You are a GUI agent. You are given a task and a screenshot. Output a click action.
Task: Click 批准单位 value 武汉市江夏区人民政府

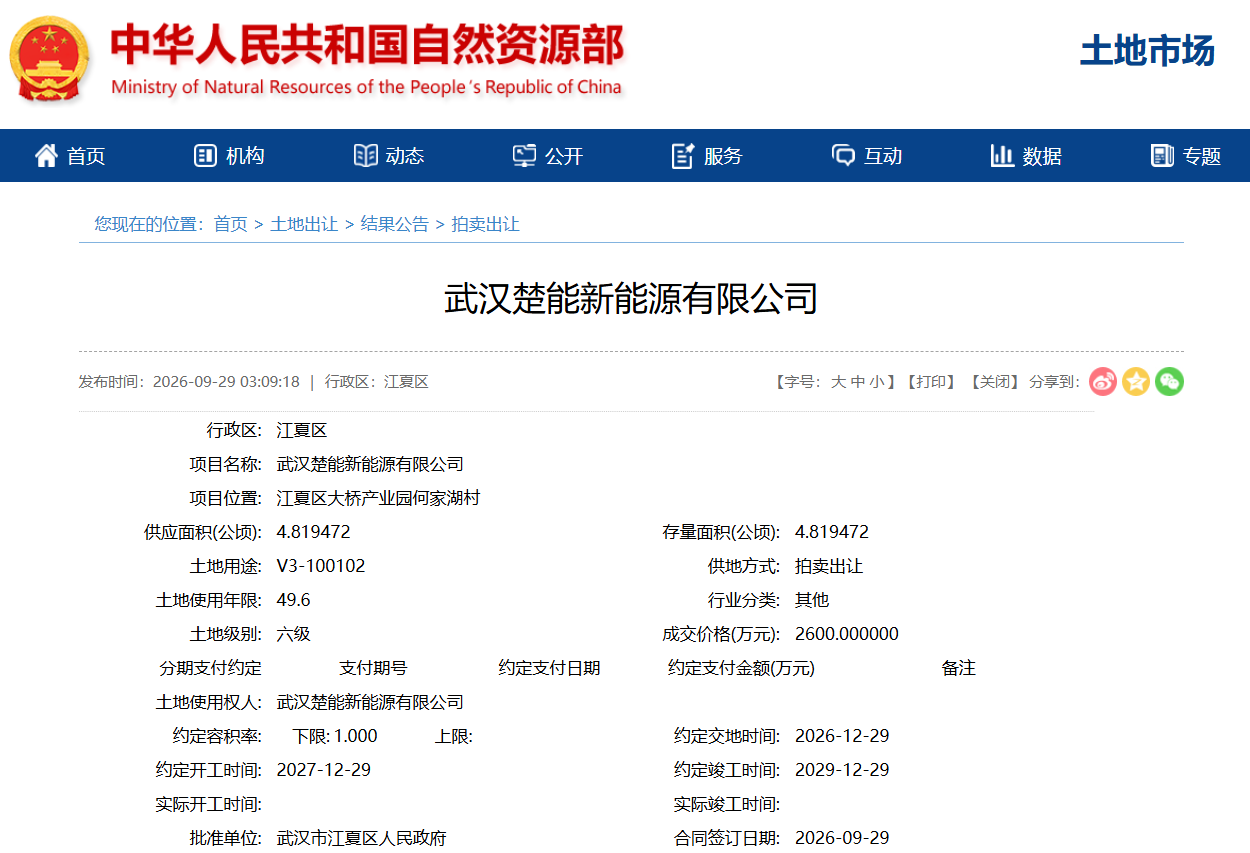pos(361,838)
